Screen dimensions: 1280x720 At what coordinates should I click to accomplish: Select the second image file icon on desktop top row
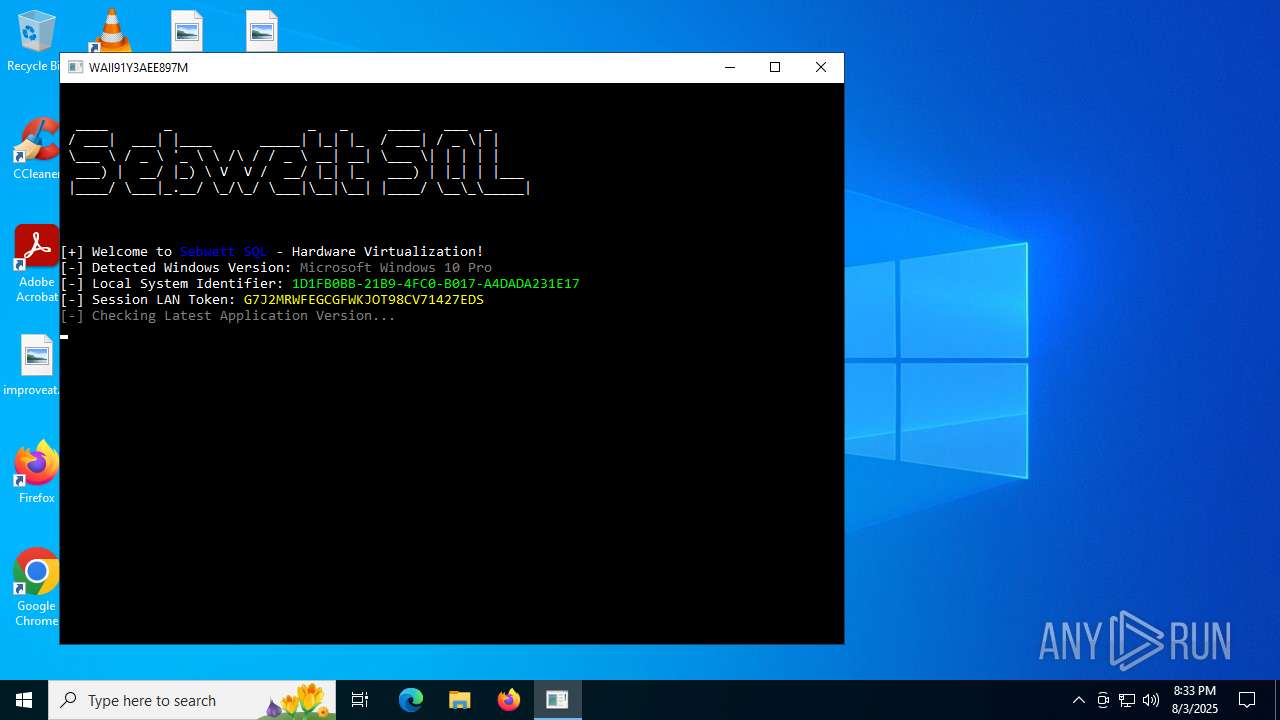coord(261,30)
